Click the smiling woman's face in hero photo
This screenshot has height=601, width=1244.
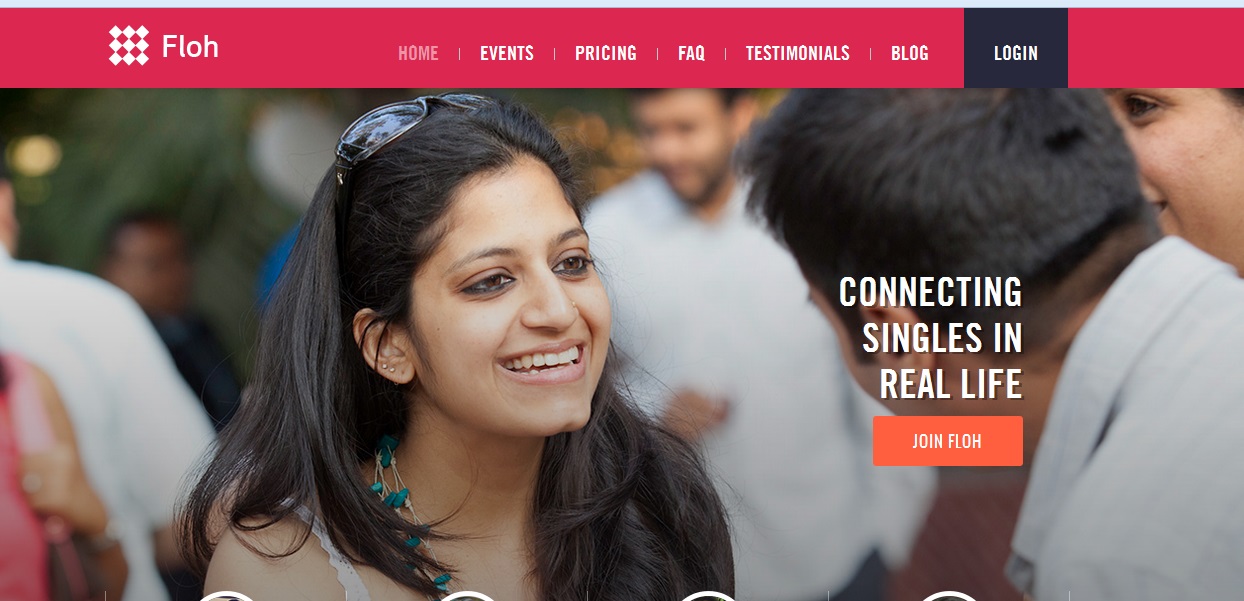click(x=510, y=300)
